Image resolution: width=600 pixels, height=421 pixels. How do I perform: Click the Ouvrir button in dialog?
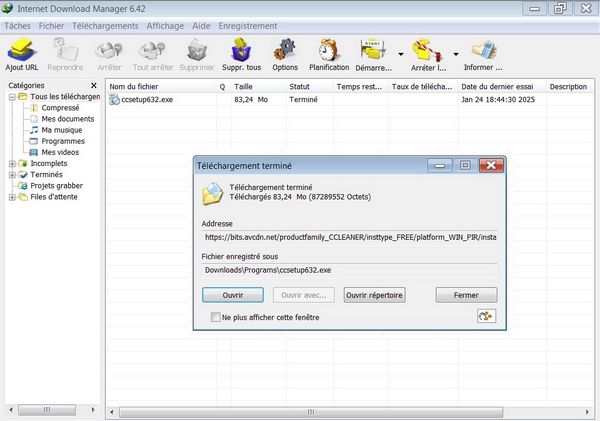click(233, 295)
